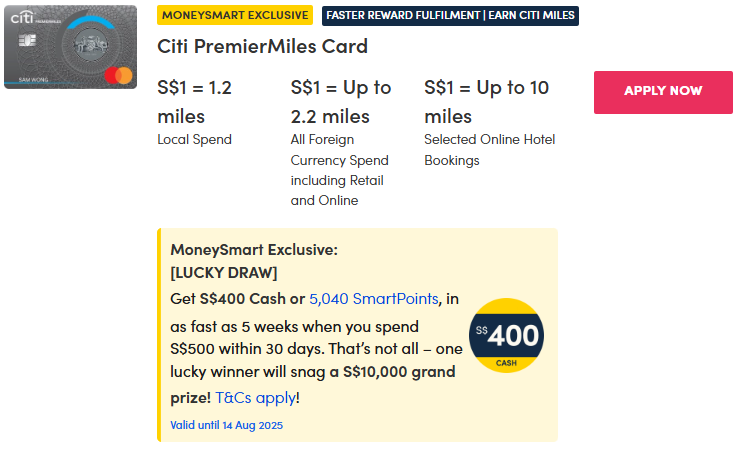Click the S$1 = 1.2 miles rate
The height and width of the screenshot is (451, 735).
point(195,101)
